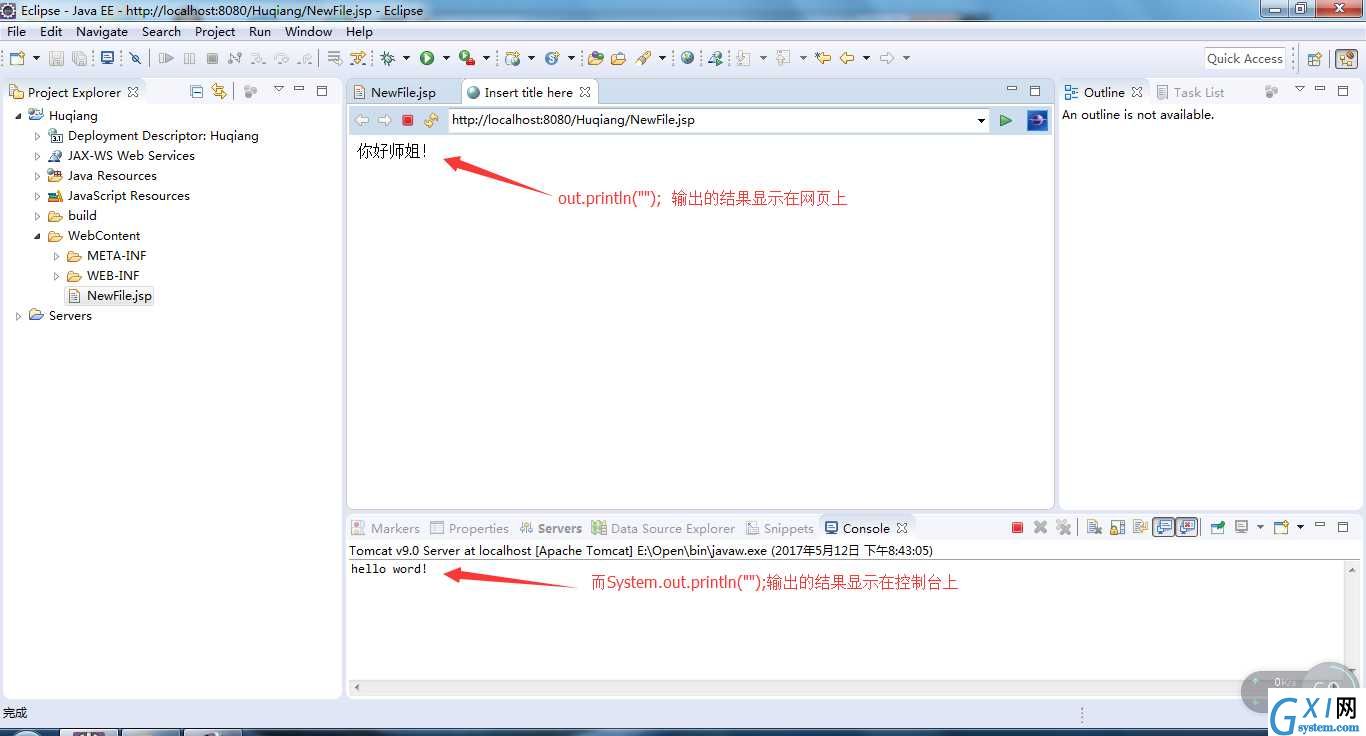1366x736 pixels.
Task: Open dropdown next to Back navigation arrow
Action: (x=866, y=58)
